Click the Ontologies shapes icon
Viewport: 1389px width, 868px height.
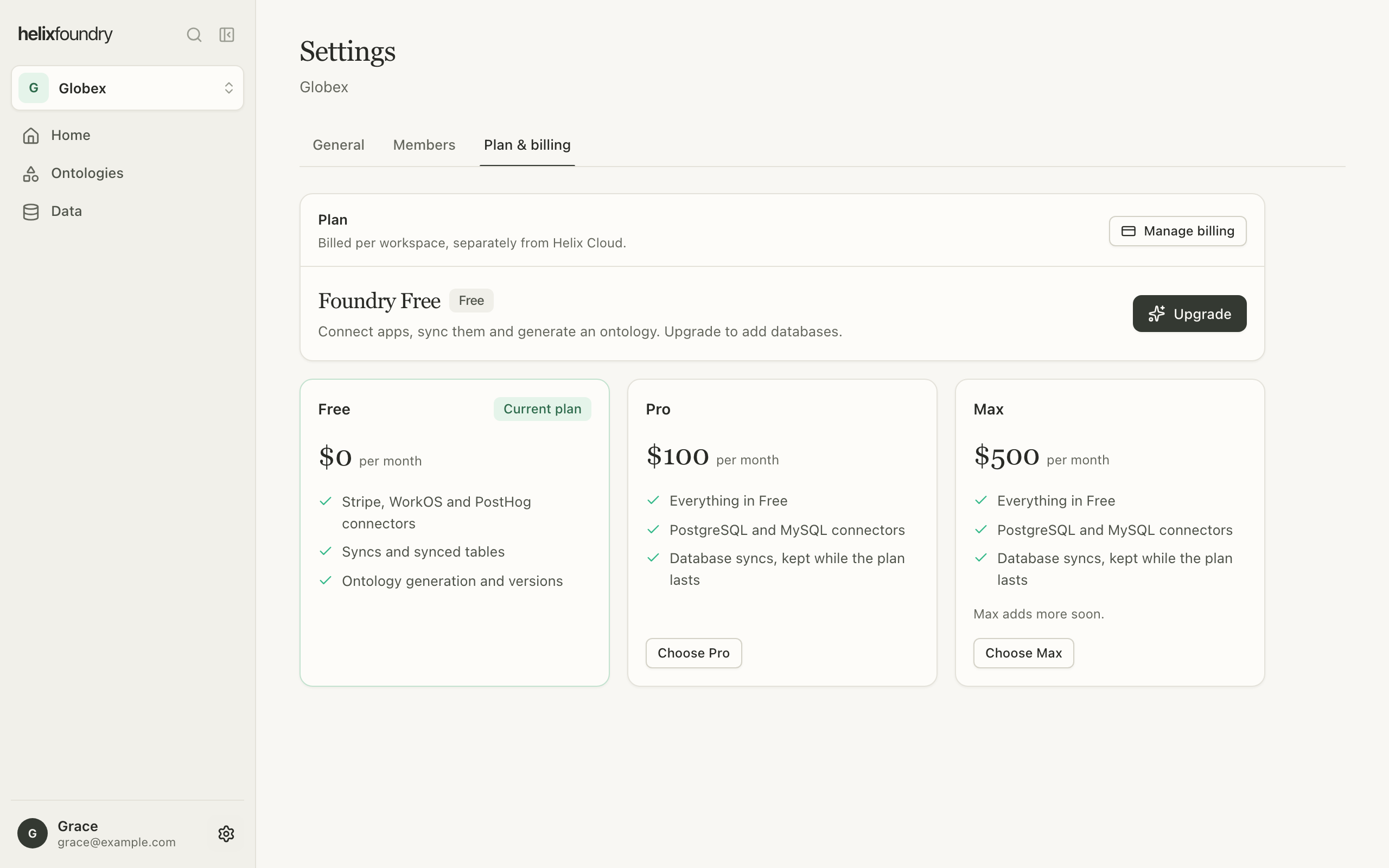pos(31,174)
